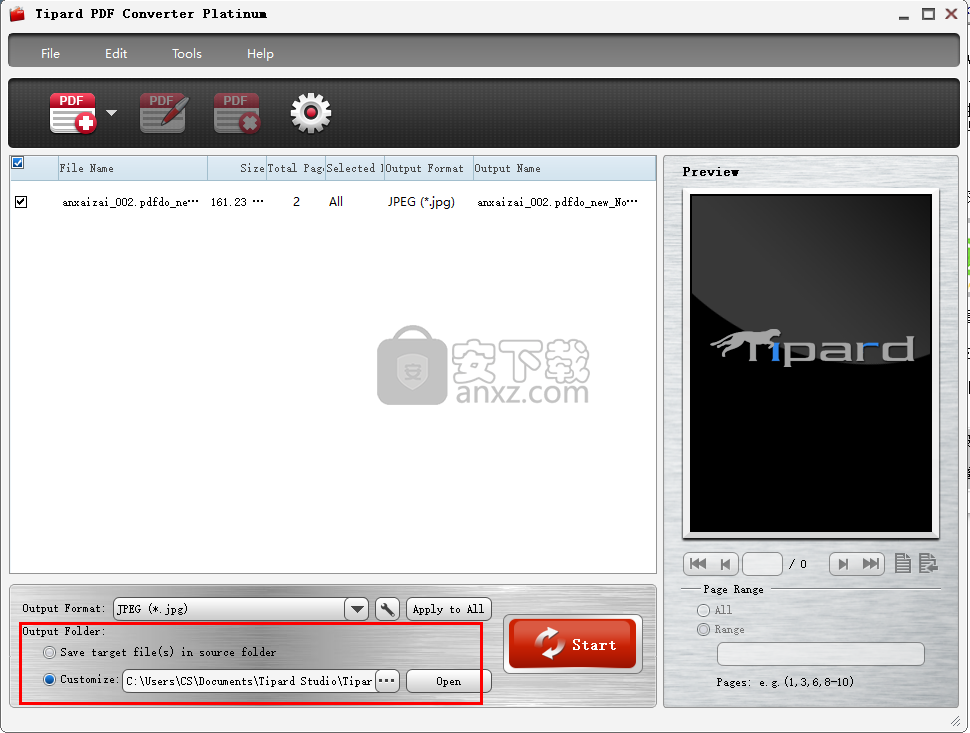Click the Tipard preview thumbnail
The image size is (970, 733).
(810, 363)
